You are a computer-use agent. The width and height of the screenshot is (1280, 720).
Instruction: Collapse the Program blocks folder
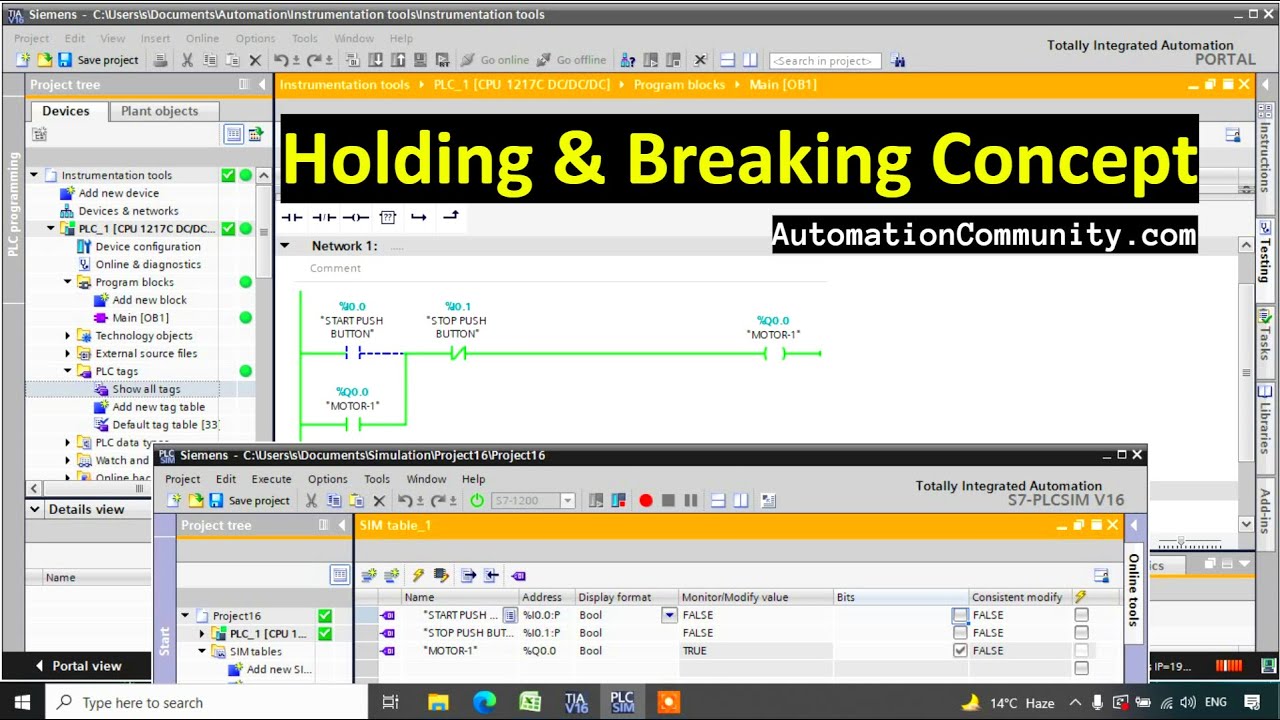click(68, 282)
